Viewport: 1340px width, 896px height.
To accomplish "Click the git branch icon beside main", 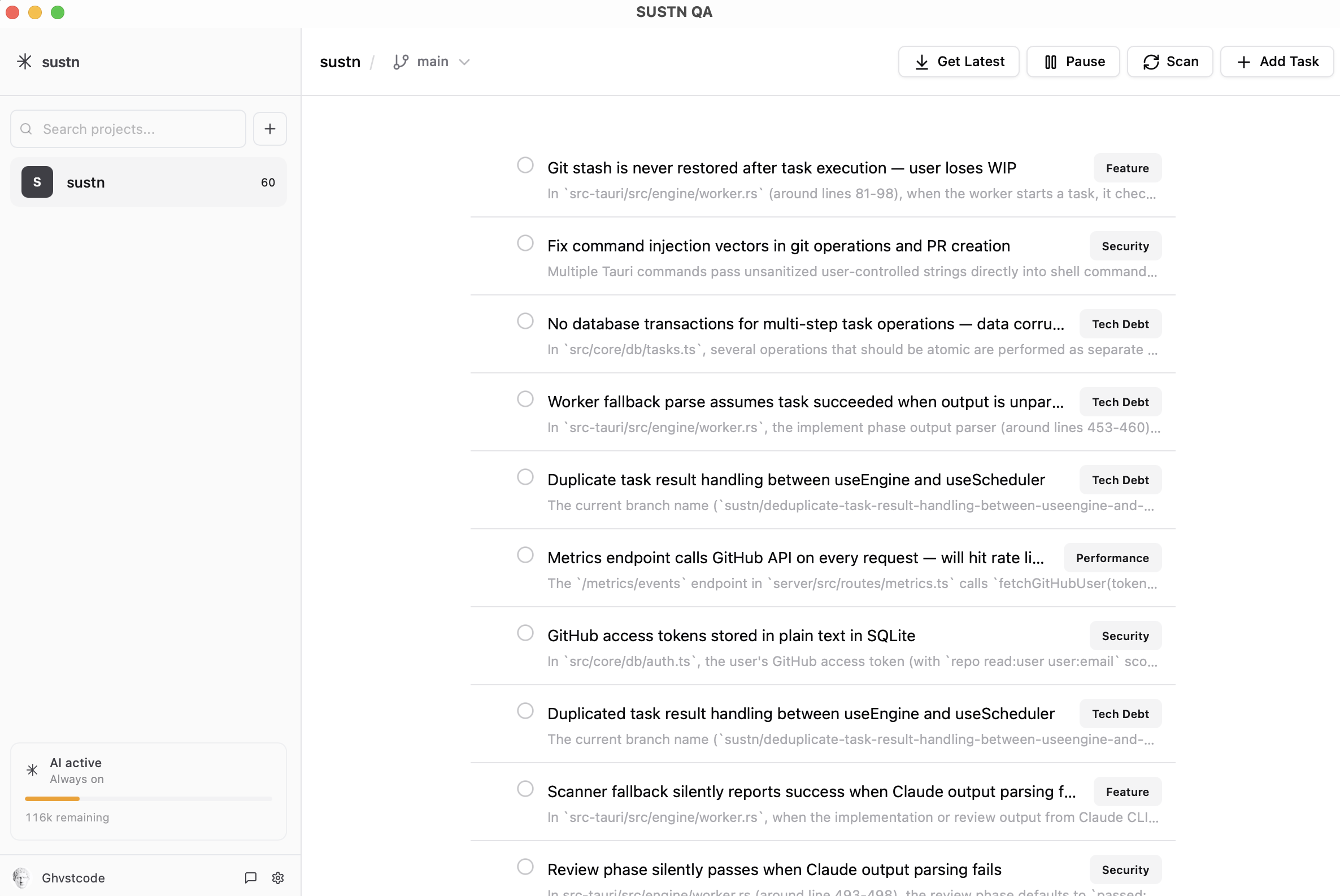I will point(401,61).
